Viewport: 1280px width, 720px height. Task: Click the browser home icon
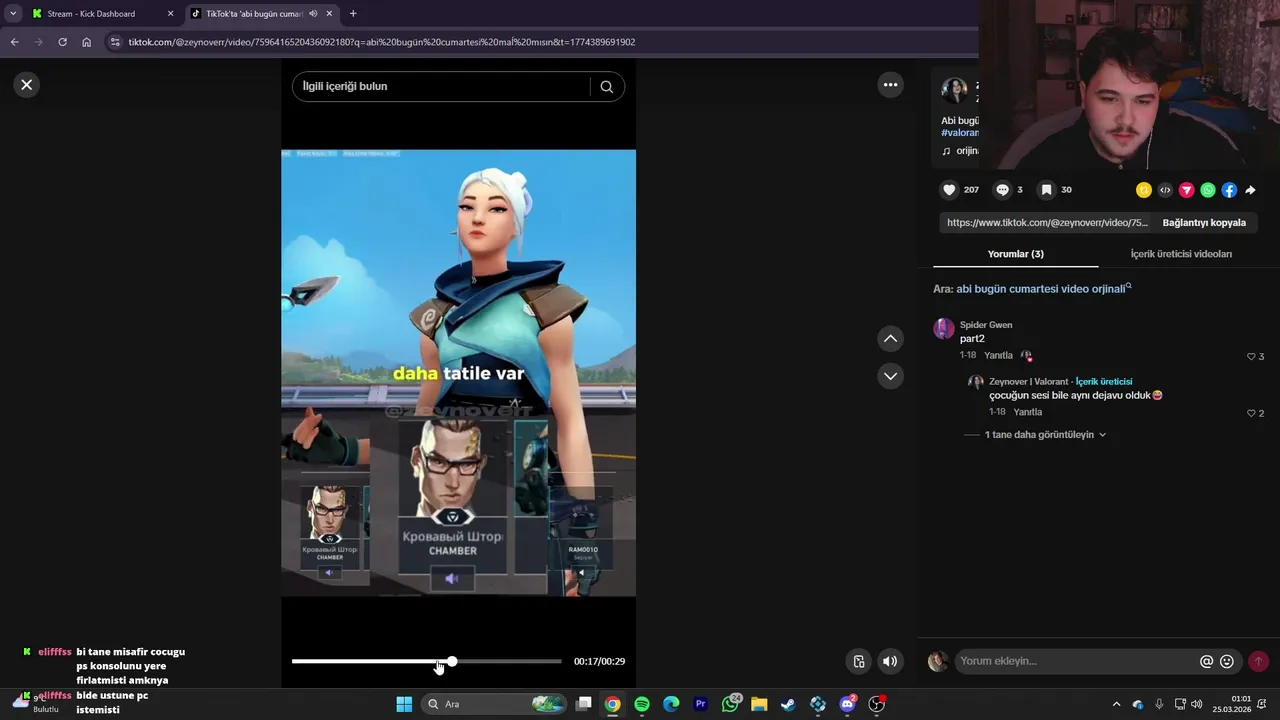tap(86, 42)
